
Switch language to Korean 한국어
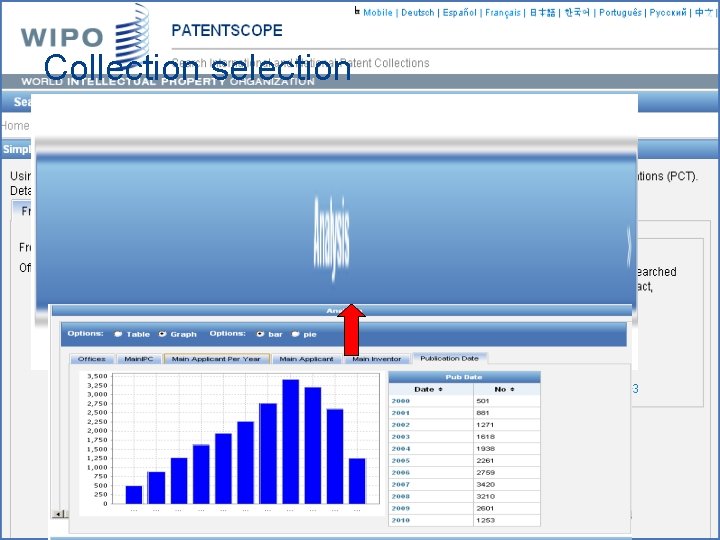(577, 13)
